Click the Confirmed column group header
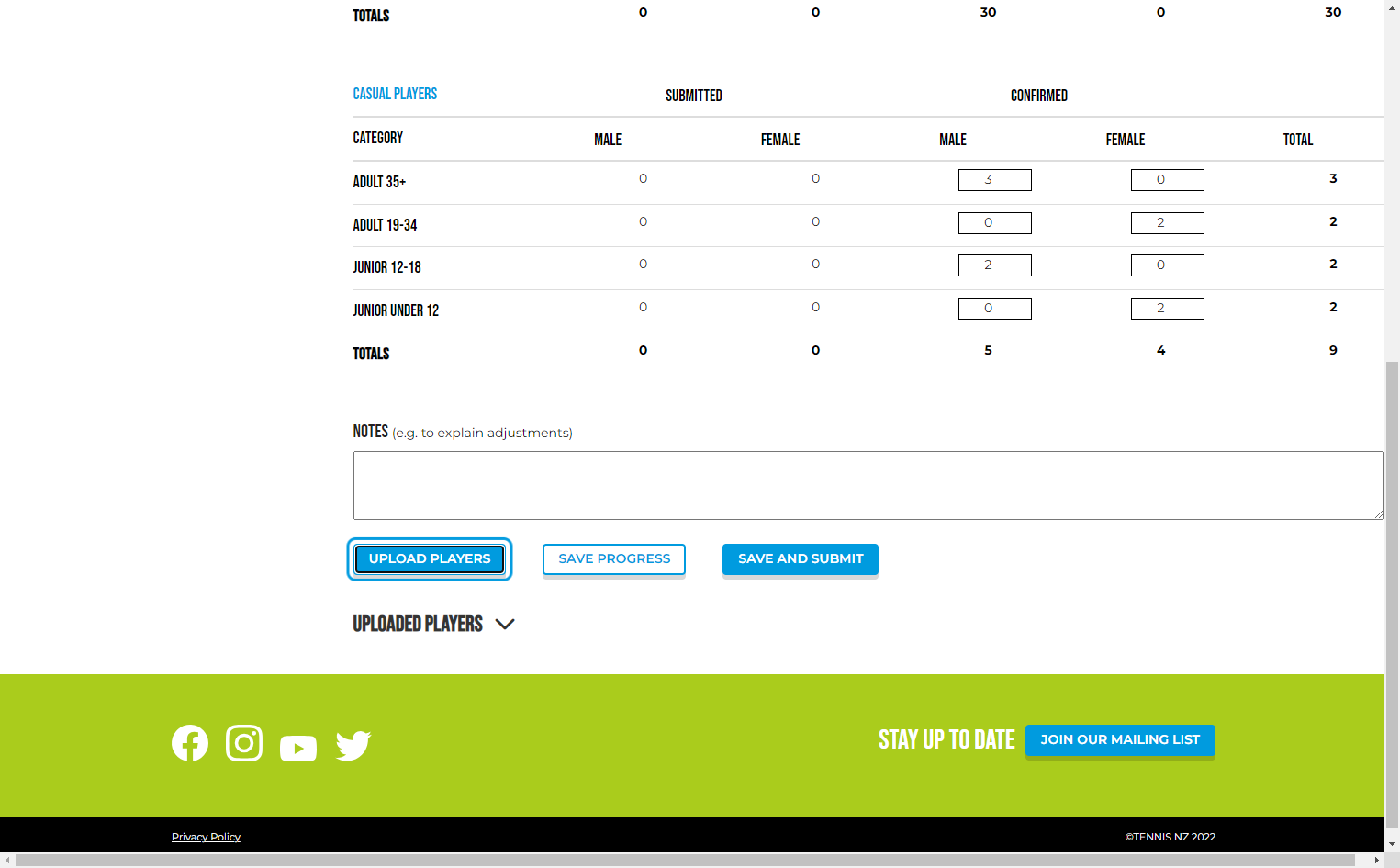Screen dimensions: 1400x868 coord(1039,96)
